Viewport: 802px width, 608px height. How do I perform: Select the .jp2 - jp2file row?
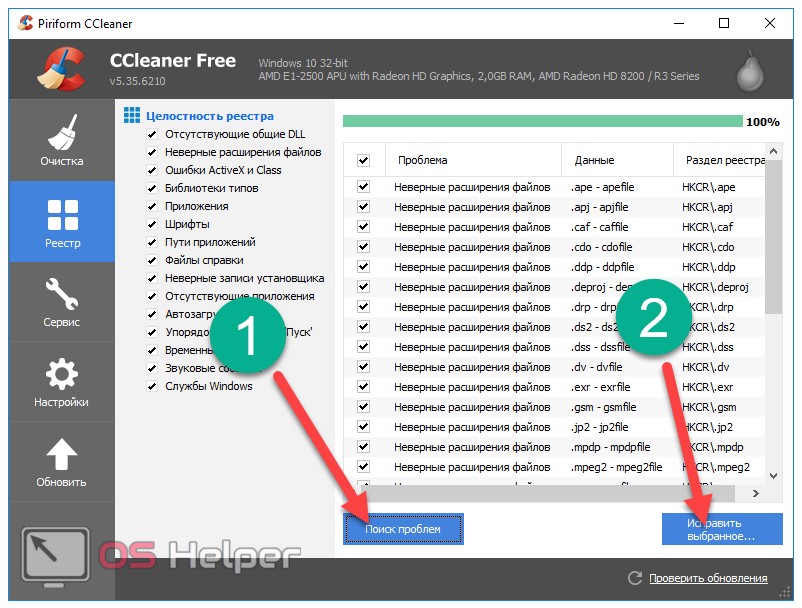[554, 427]
